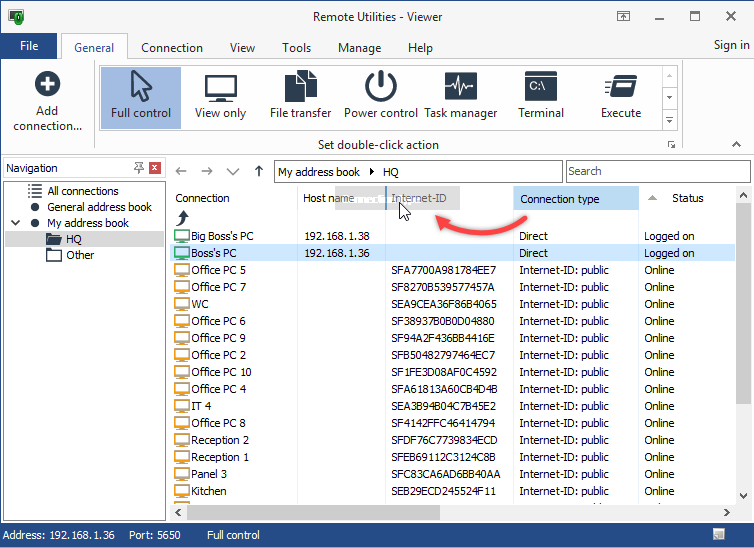
Task: Select Reception 2 connection
Action: (x=220, y=440)
